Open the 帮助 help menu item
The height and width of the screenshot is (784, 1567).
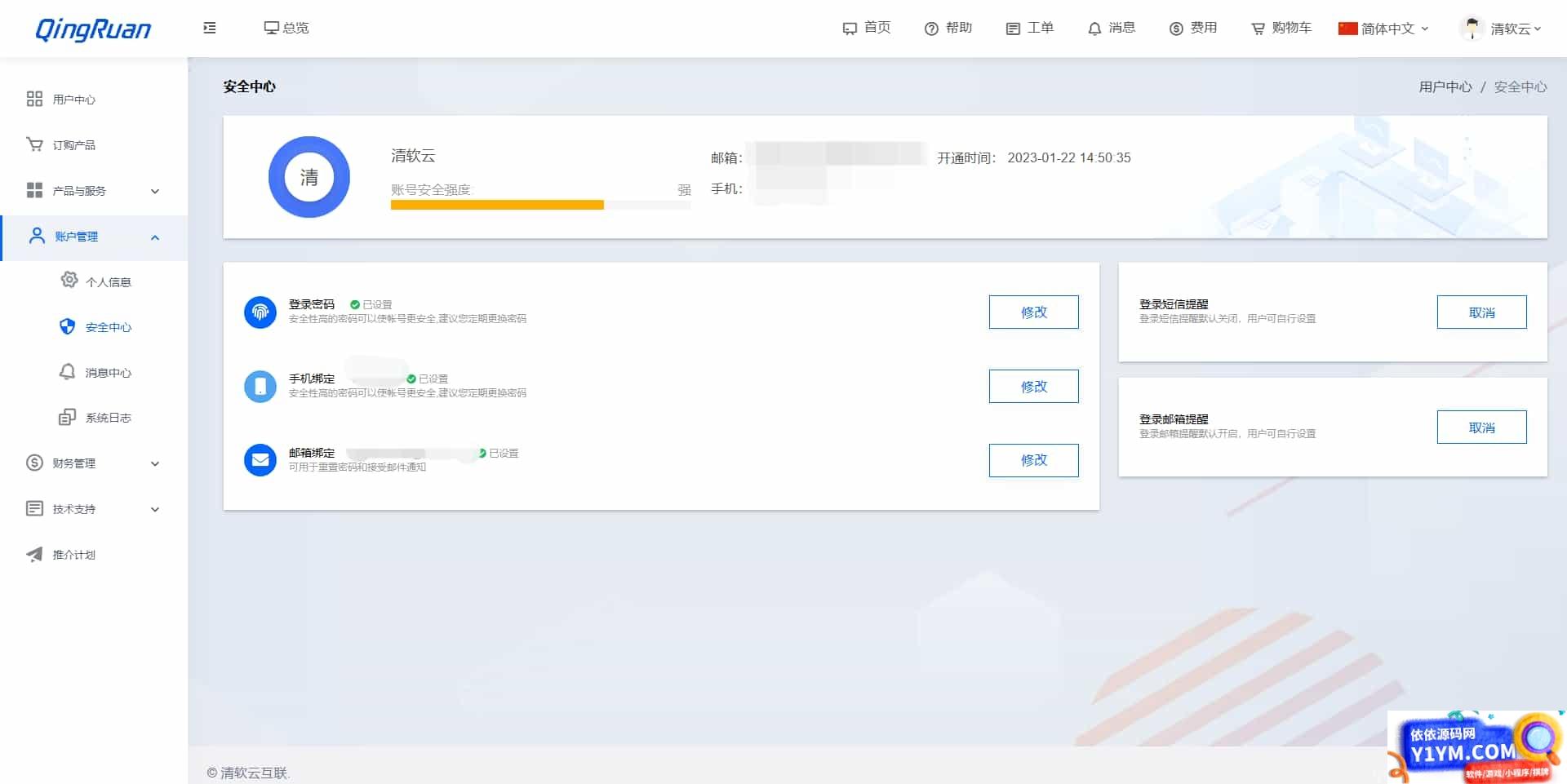[x=948, y=28]
